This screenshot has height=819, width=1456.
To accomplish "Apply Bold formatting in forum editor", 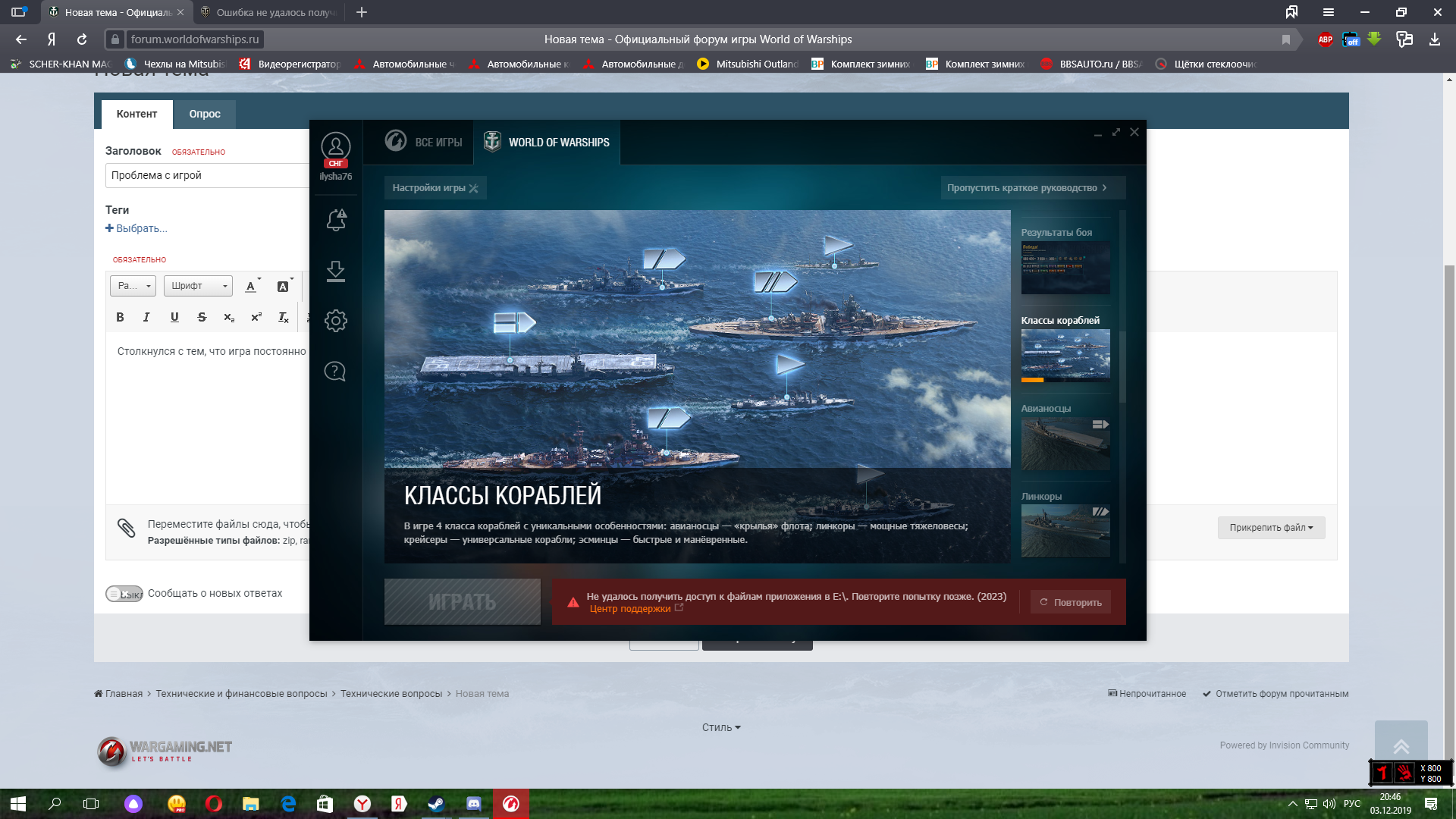I will tap(120, 317).
